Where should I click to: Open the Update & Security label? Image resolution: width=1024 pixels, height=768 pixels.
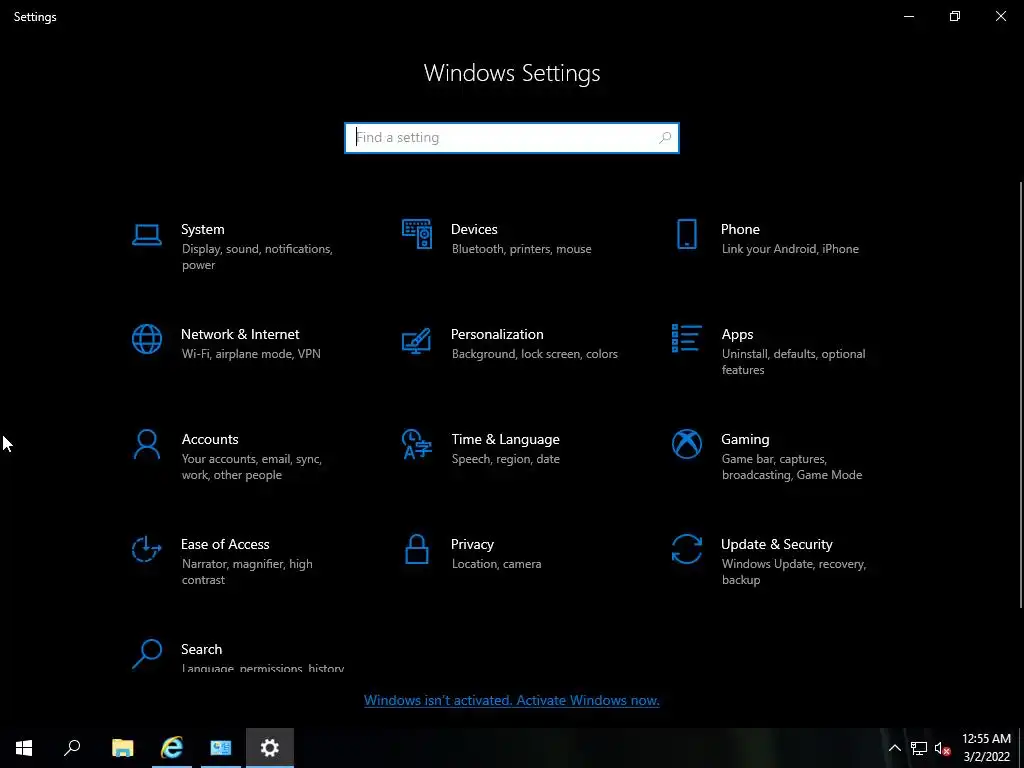point(776,545)
